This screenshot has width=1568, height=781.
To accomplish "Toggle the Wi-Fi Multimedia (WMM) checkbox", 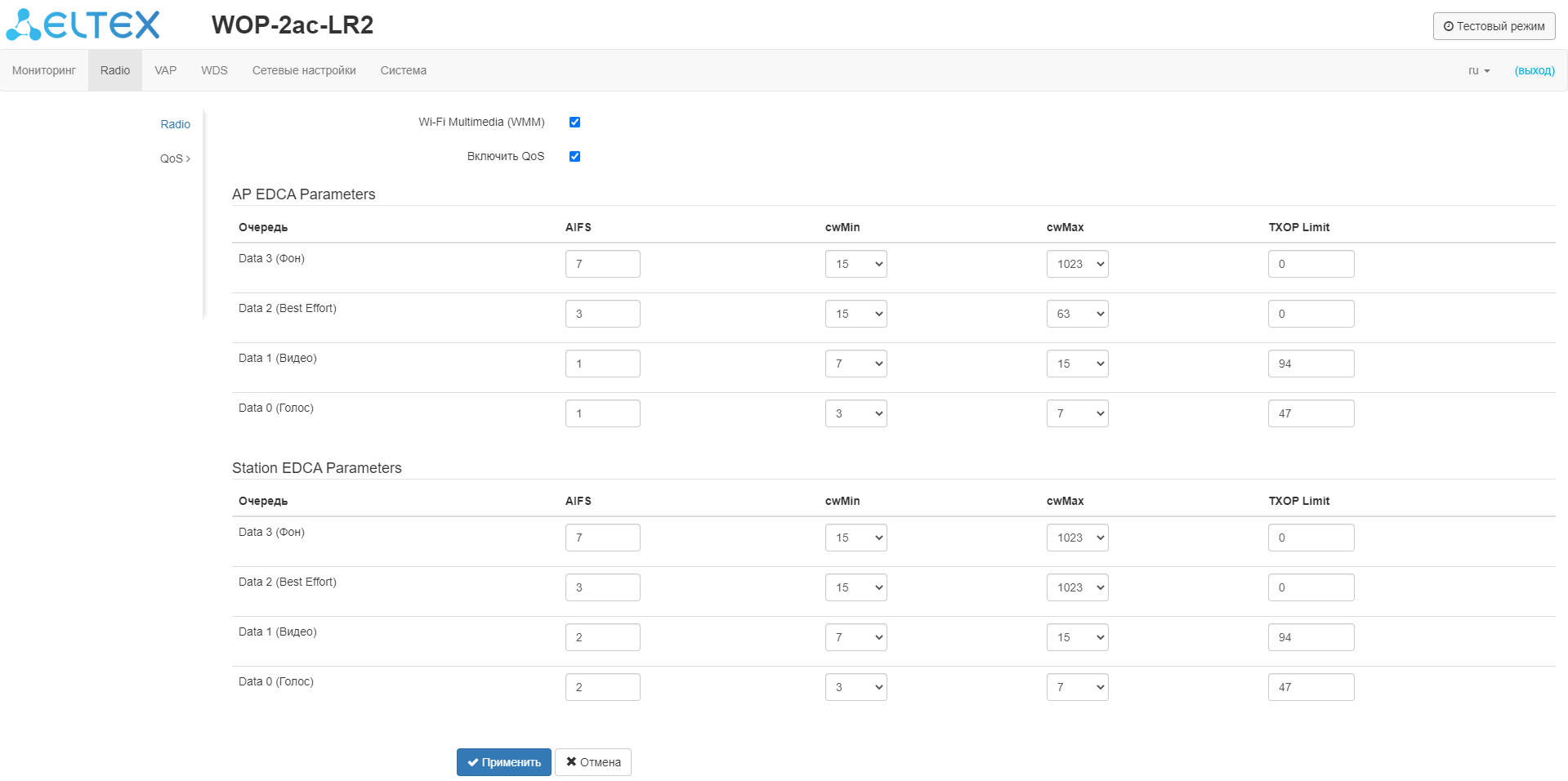I will tap(574, 123).
